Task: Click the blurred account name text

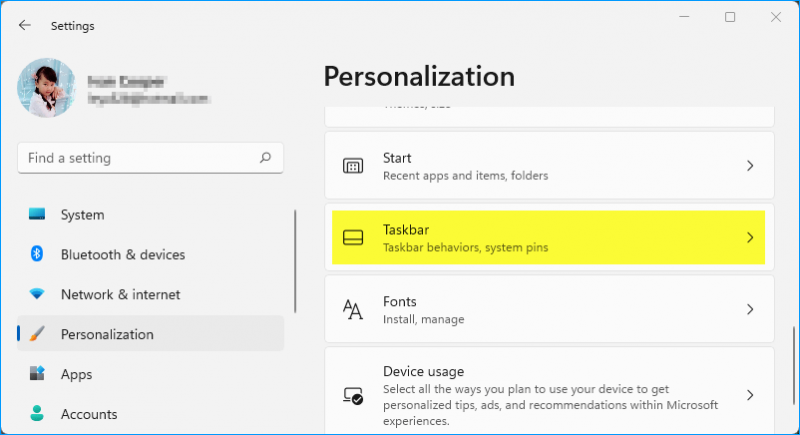Action: 126,82
